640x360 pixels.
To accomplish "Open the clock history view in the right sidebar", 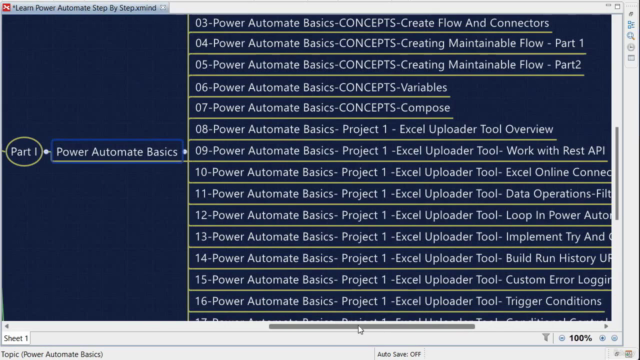I will click(x=631, y=47).
